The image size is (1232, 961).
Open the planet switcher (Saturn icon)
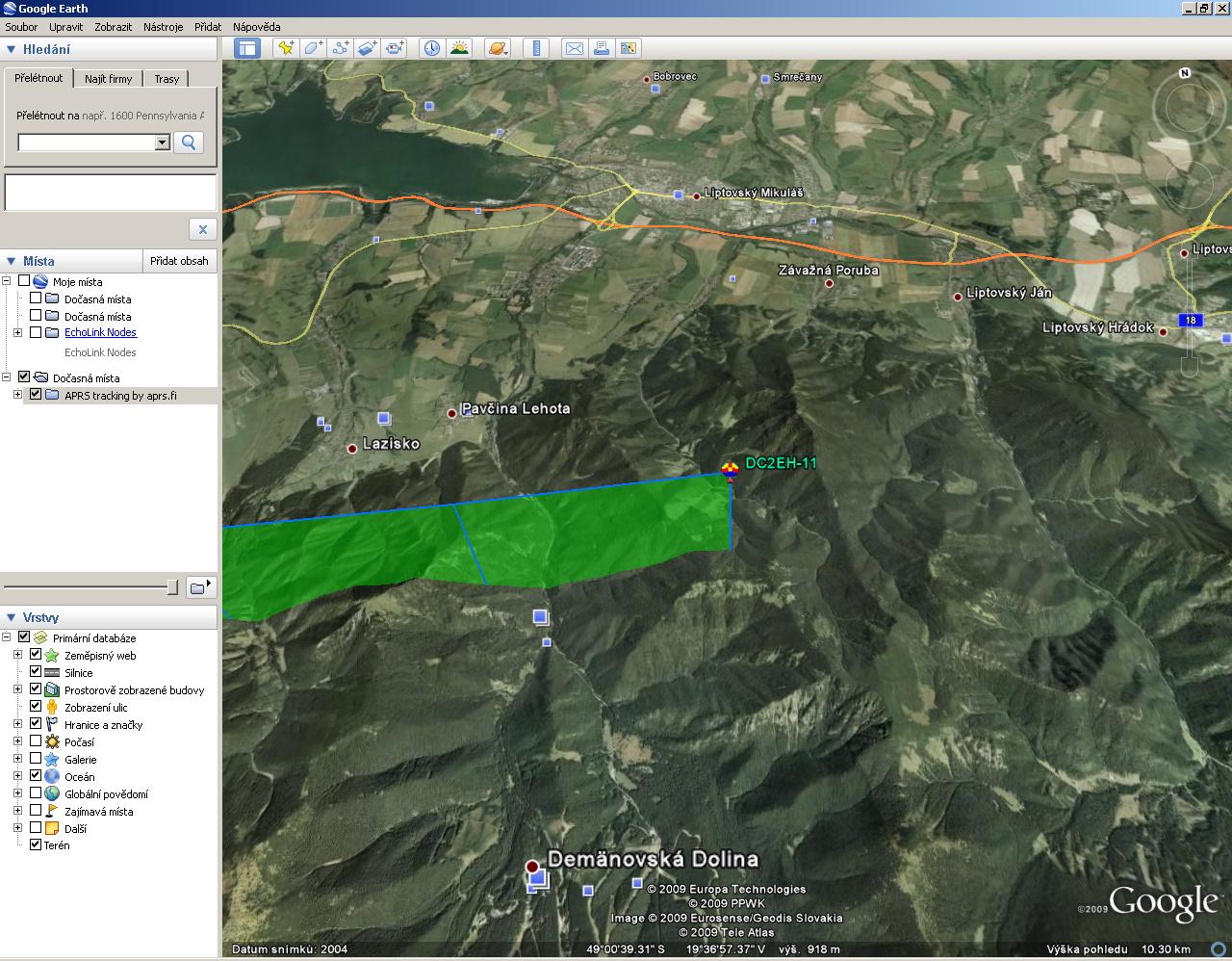click(498, 48)
